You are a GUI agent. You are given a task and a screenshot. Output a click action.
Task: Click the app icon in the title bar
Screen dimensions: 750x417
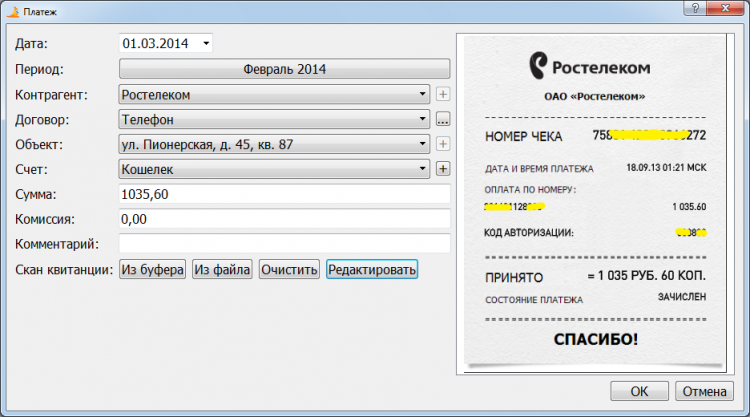tap(13, 11)
